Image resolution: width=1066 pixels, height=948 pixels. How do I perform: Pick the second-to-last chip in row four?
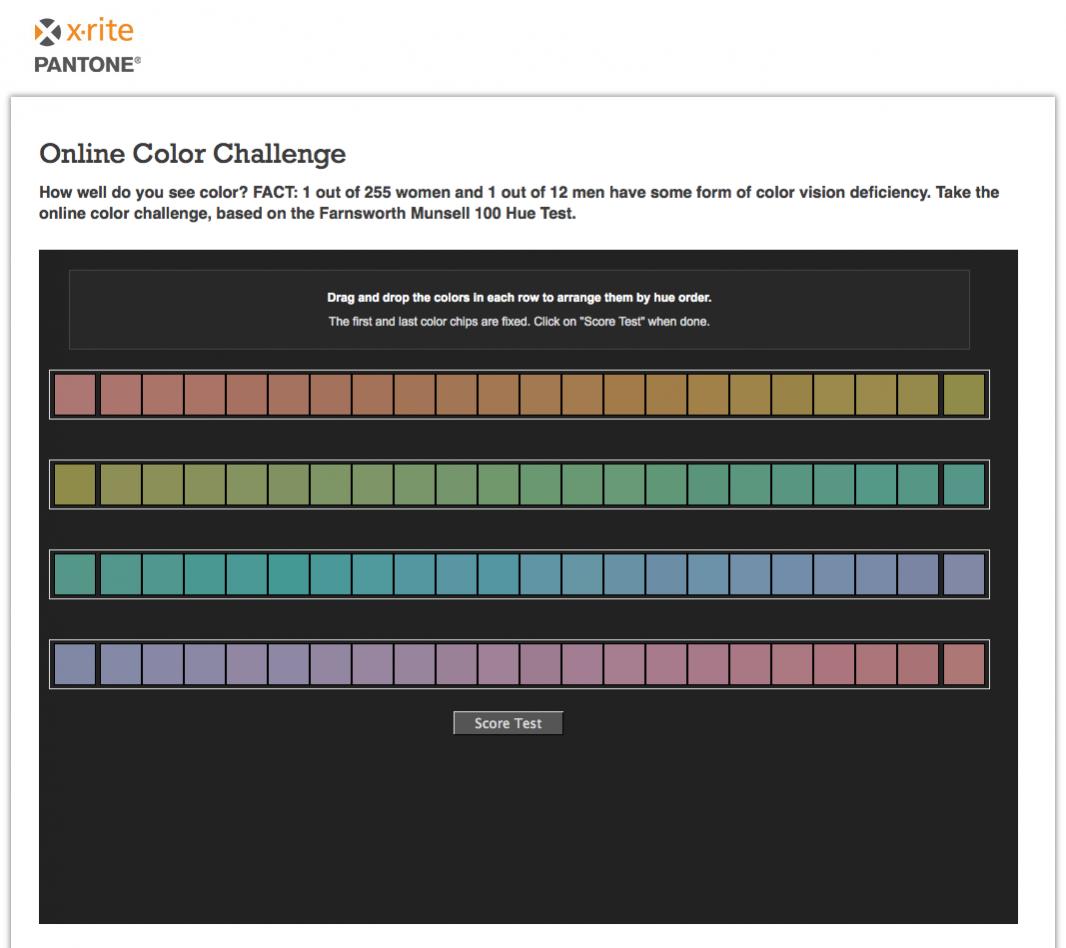click(918, 665)
